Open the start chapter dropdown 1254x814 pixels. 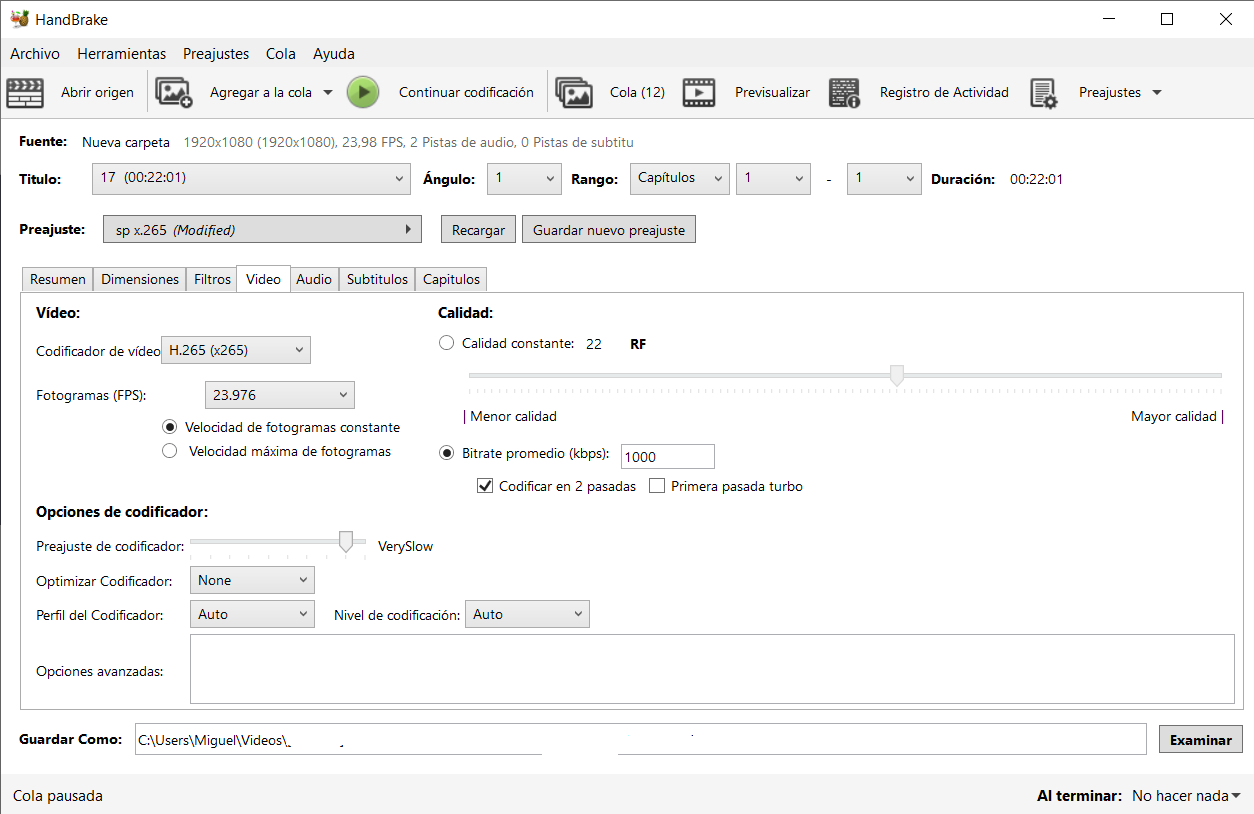point(773,179)
